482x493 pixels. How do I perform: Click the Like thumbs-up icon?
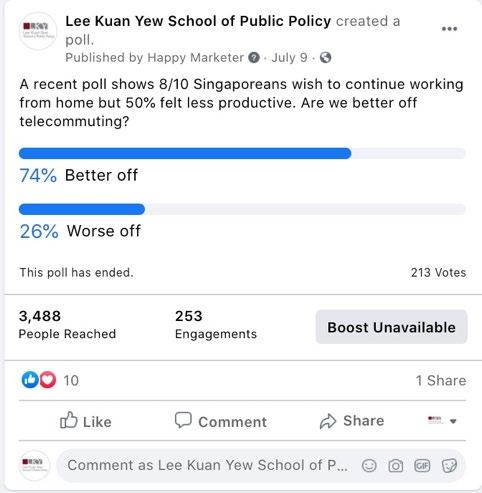(68, 420)
